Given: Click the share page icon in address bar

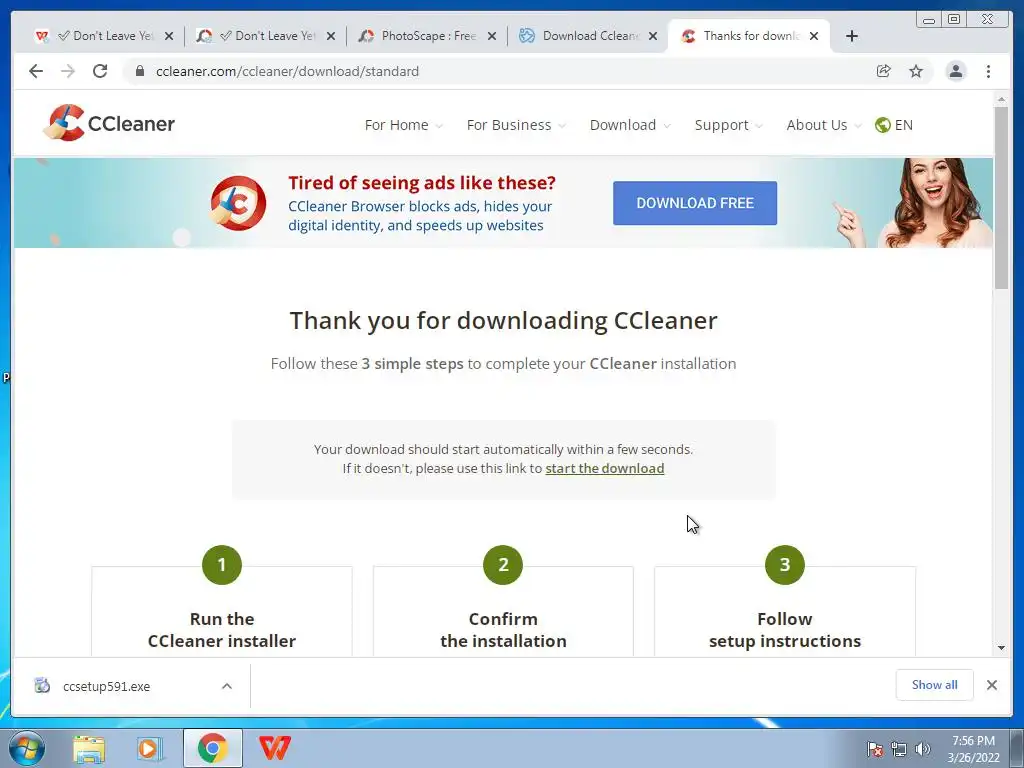Looking at the screenshot, I should click(884, 71).
